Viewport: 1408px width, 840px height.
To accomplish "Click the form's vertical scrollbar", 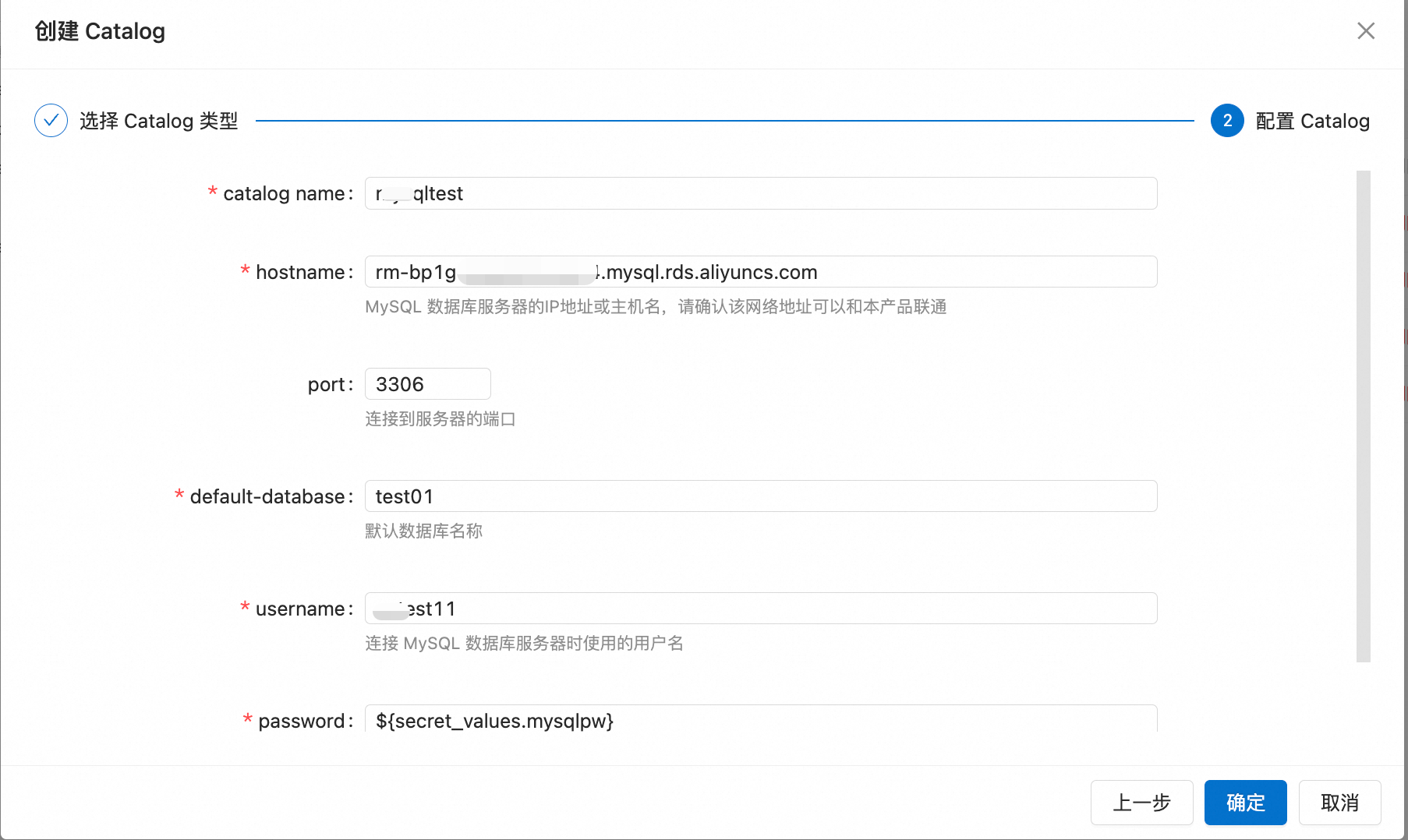I will tap(1364, 416).
